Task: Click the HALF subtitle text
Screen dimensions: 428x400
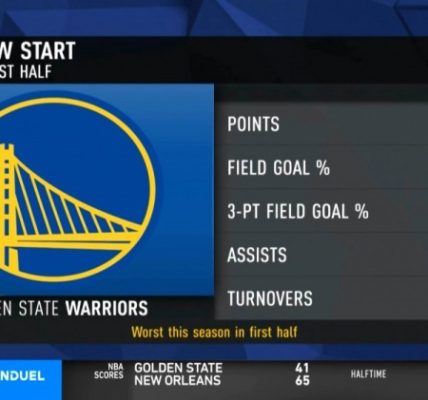Action: [36, 72]
